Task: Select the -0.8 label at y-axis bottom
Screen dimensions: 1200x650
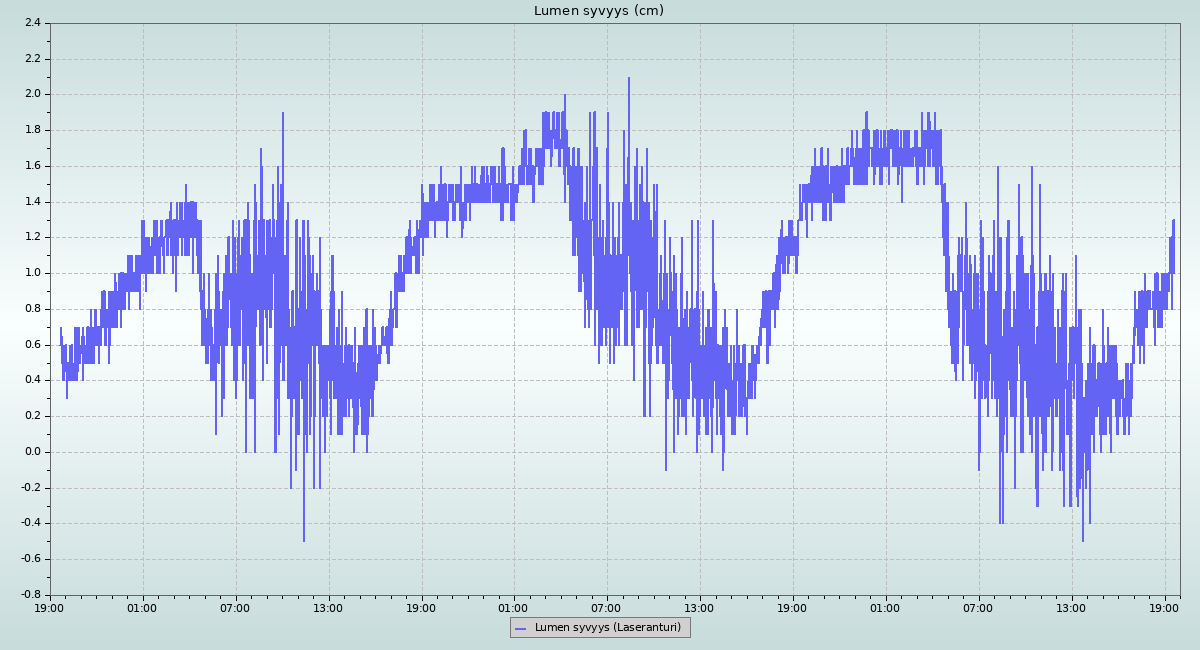Action: 30,595
